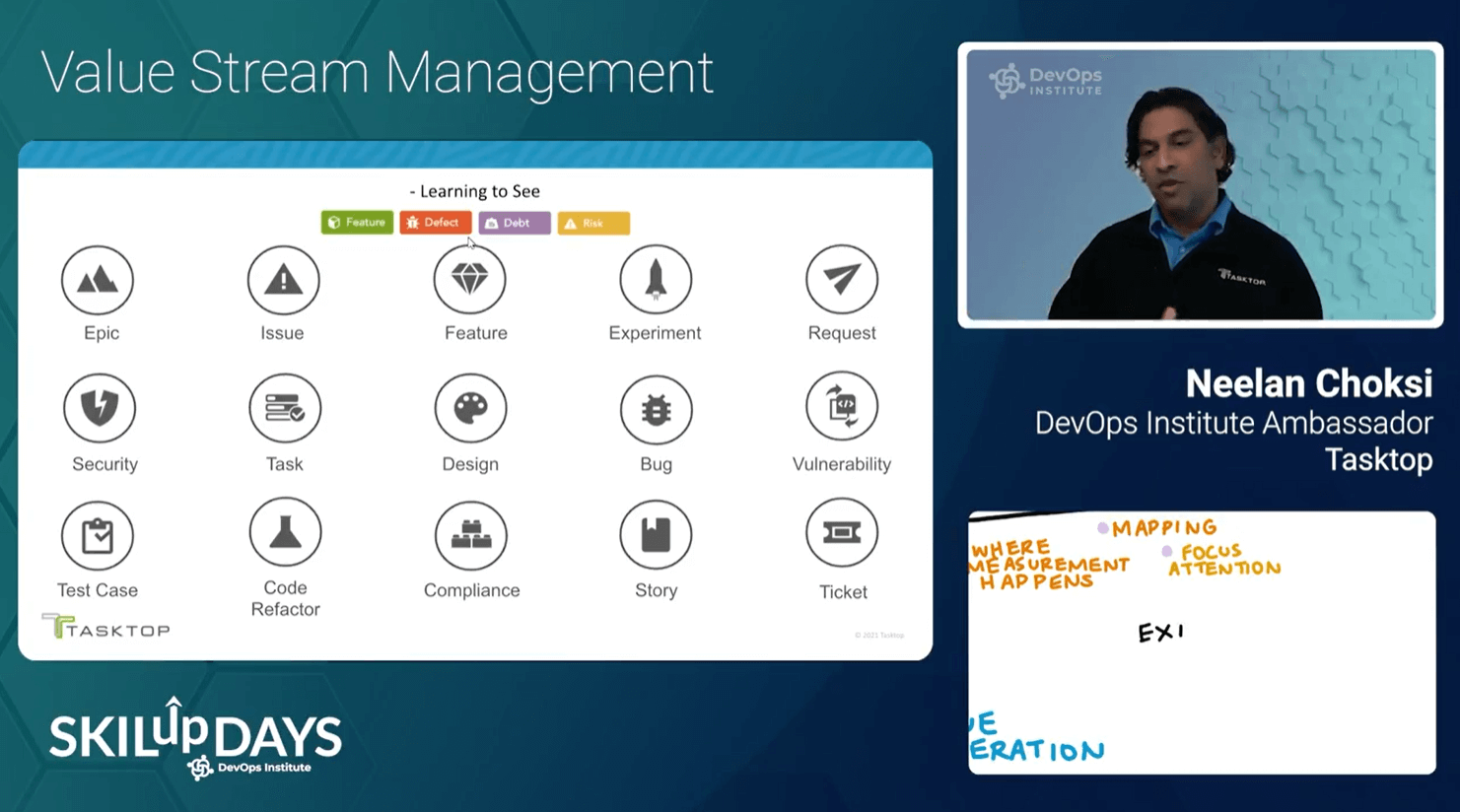
Task: Click the Bug beetle icon
Action: pos(657,409)
